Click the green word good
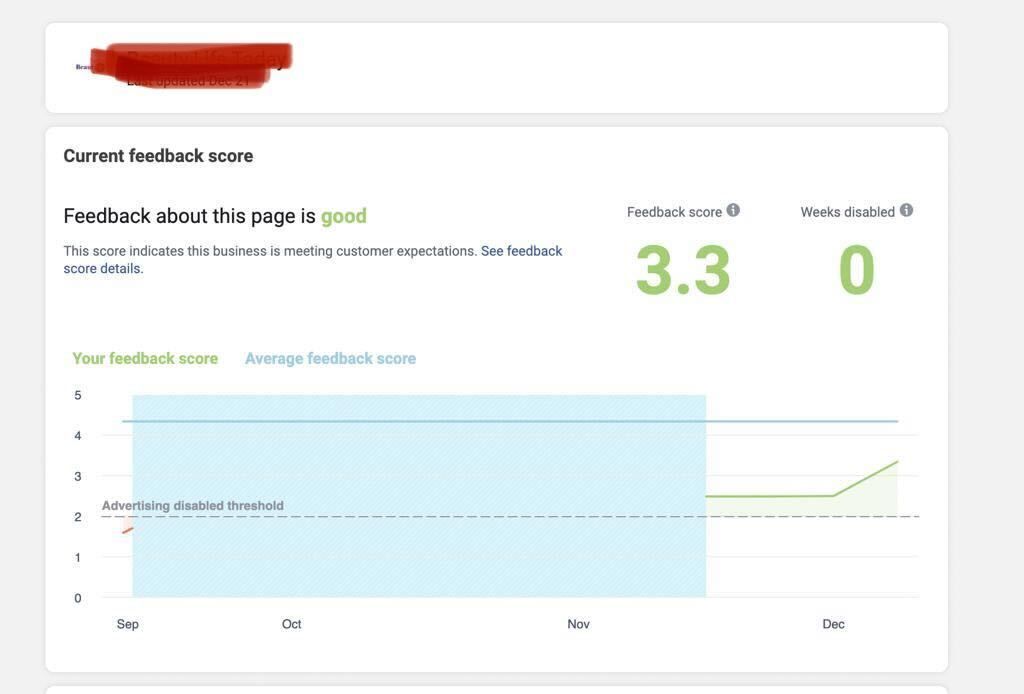The image size is (1024, 694). [344, 216]
